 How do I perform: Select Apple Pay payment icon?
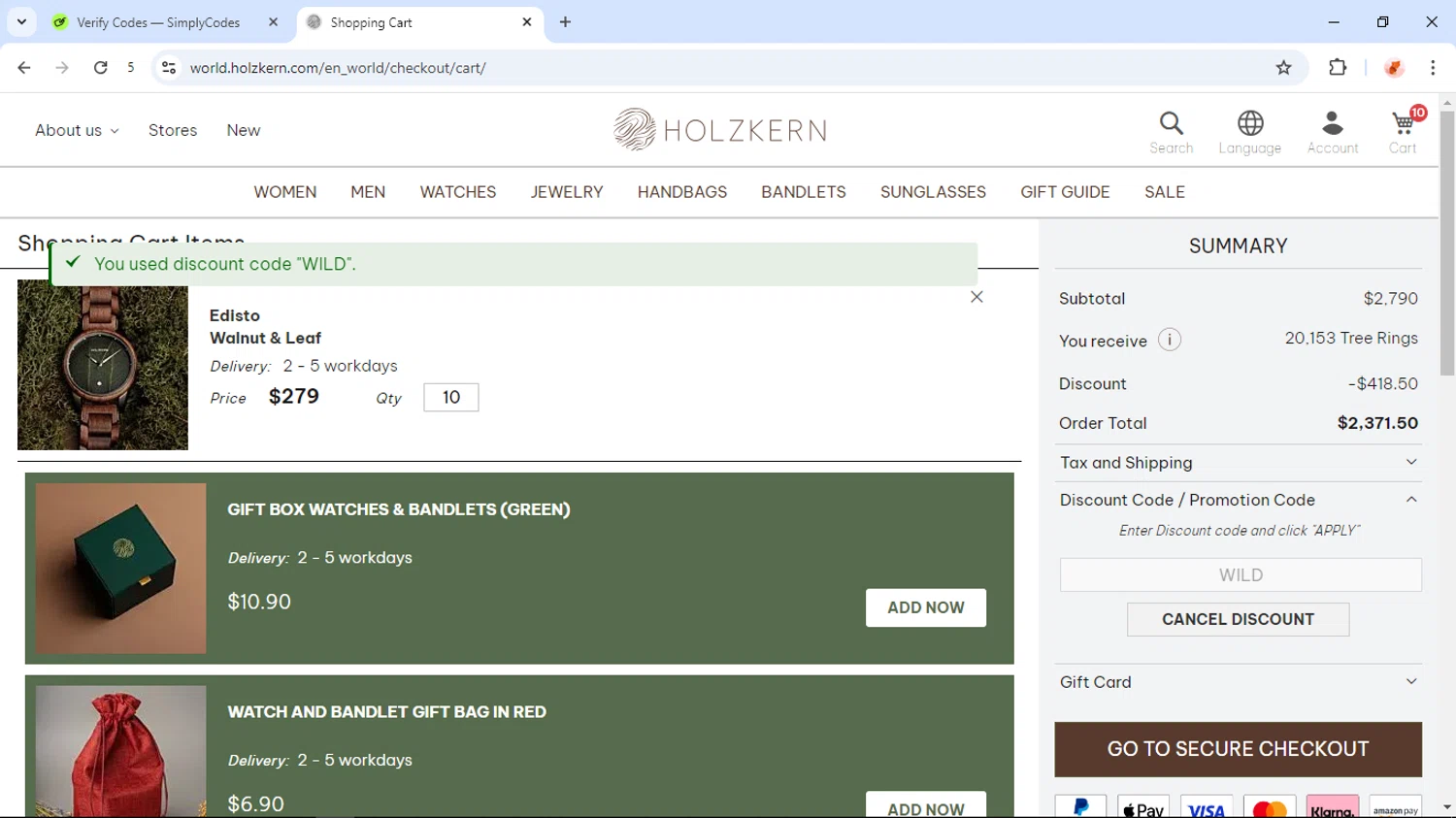1143,807
